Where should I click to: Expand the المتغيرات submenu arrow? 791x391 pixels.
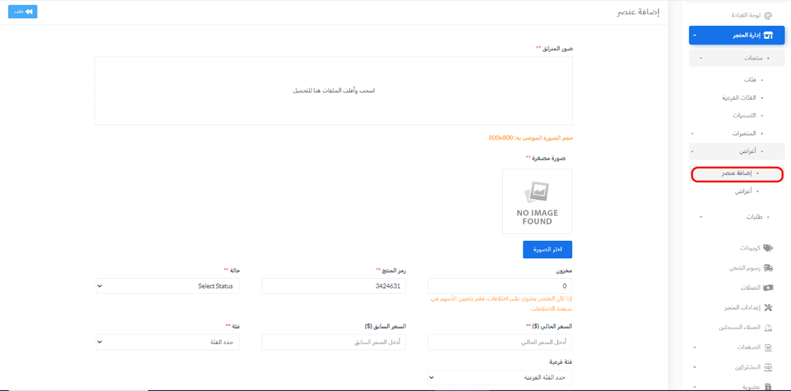[692, 134]
